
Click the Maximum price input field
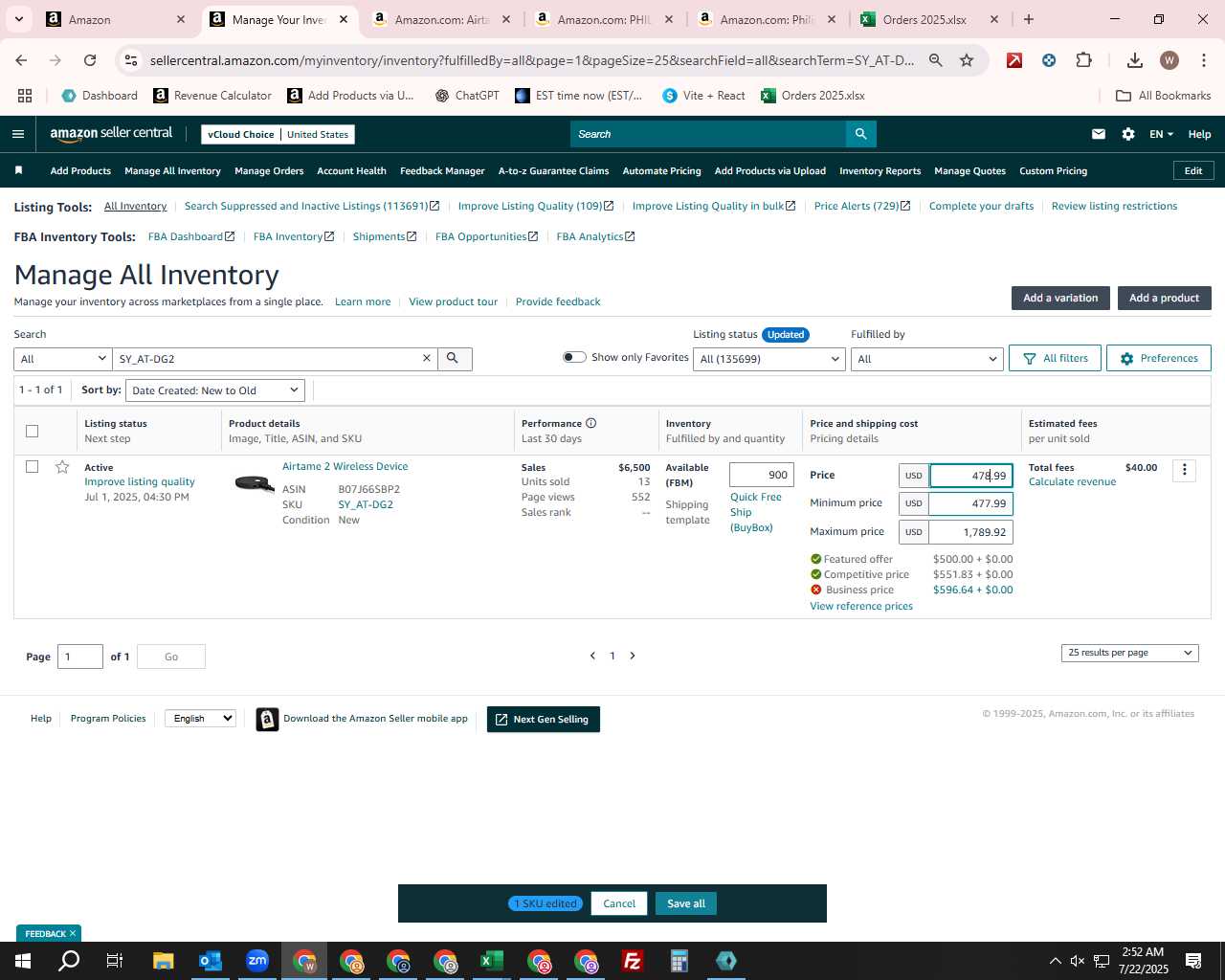pyautogui.click(x=971, y=532)
